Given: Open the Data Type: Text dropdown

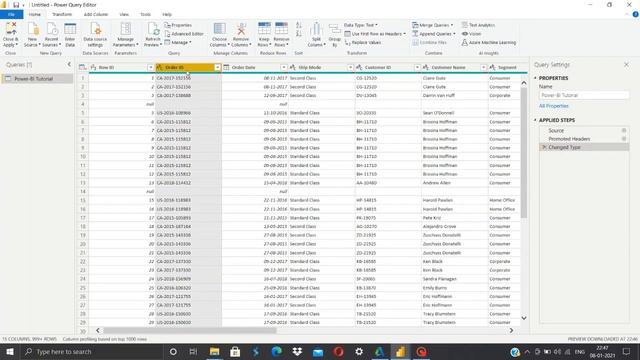Looking at the screenshot, I should (x=361, y=25).
